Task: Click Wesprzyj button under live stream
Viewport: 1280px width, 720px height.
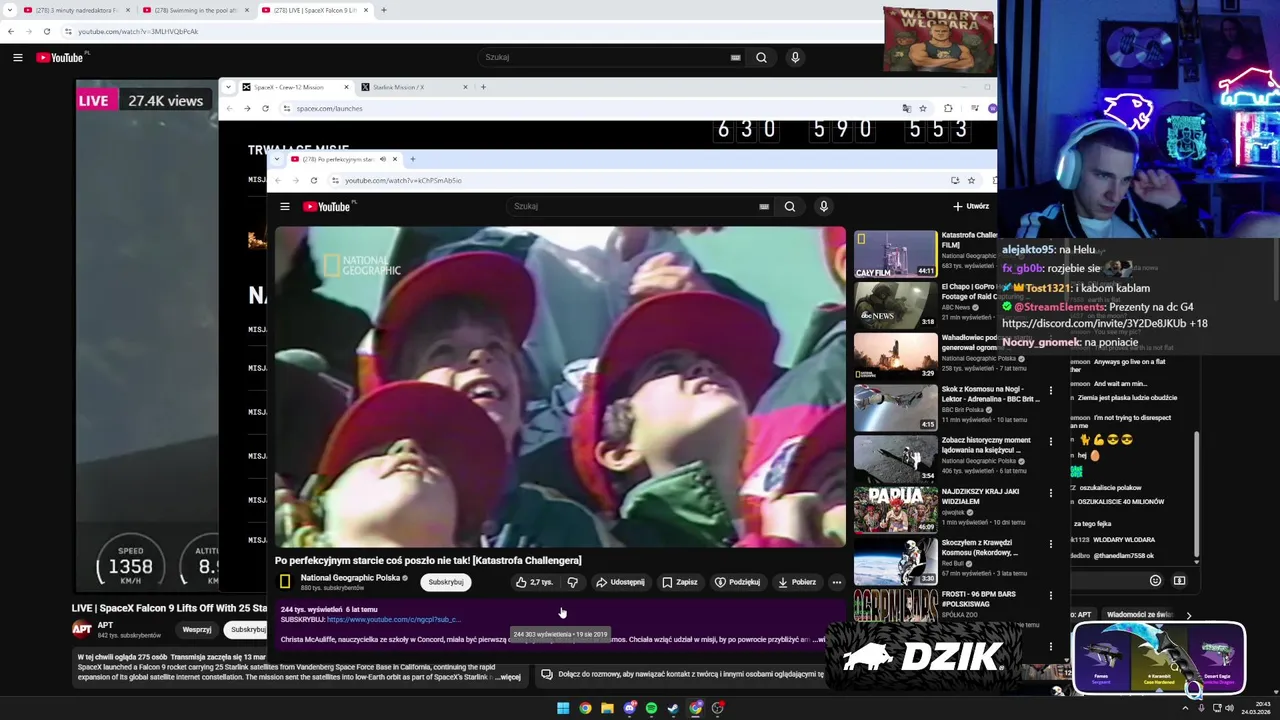Action: tap(197, 629)
